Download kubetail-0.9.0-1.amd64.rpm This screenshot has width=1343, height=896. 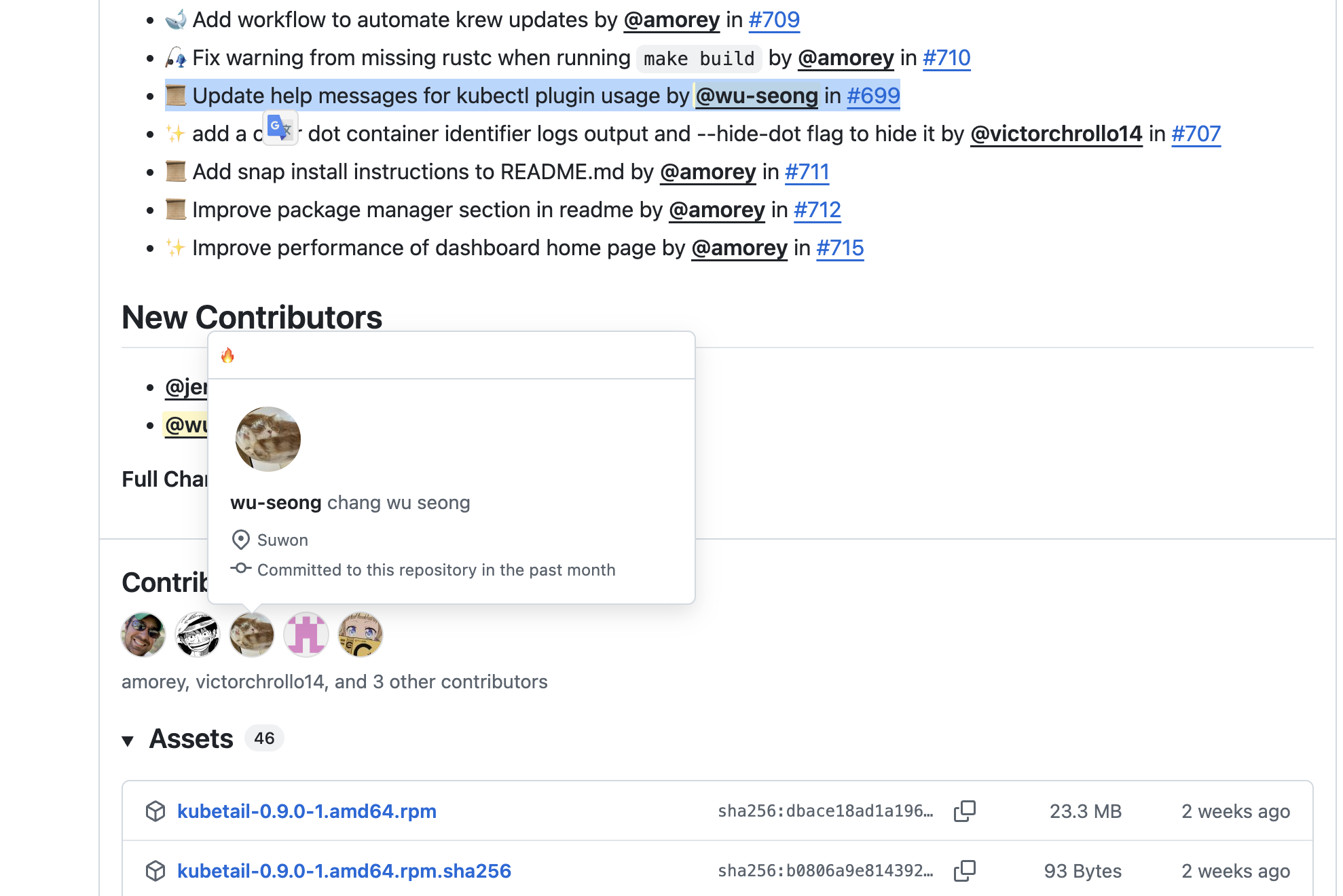306,811
